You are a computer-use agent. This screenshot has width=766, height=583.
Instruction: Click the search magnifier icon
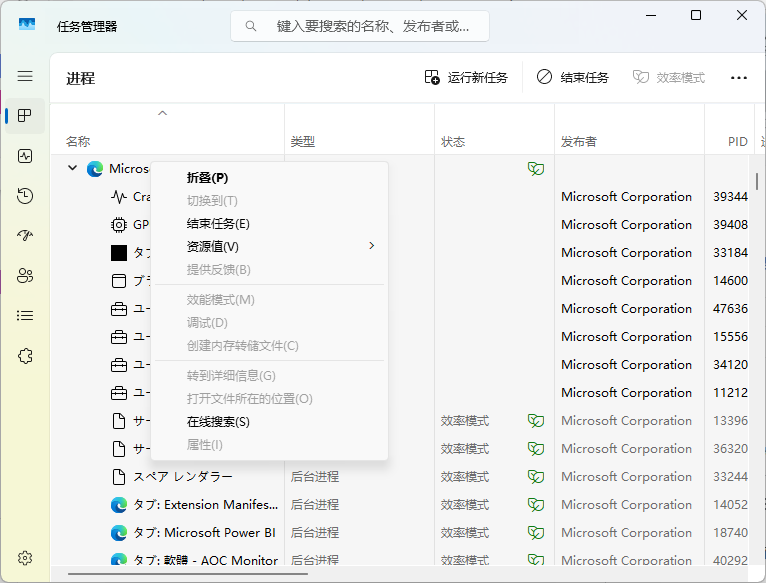[251, 26]
